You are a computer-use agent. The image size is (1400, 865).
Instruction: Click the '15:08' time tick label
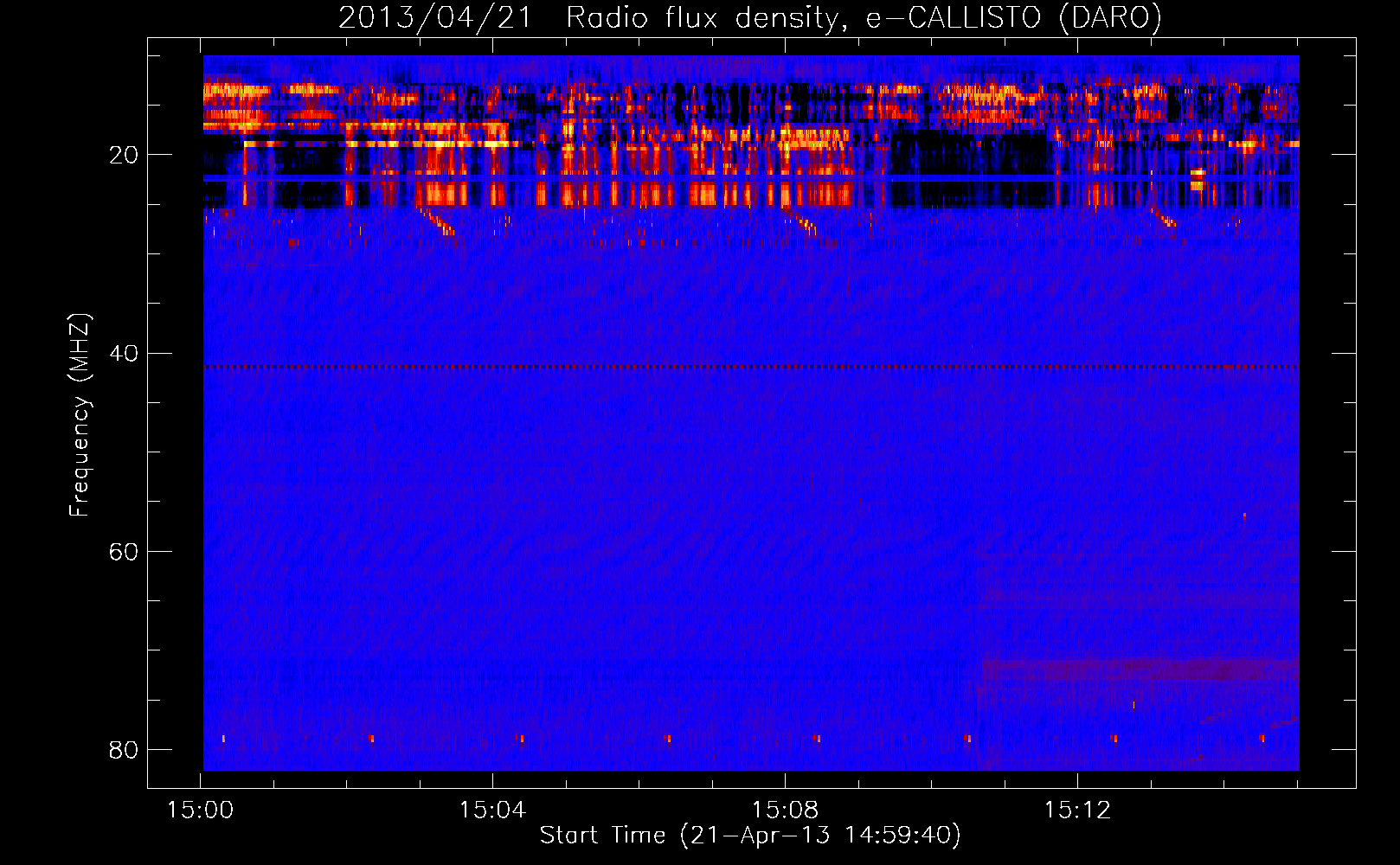(x=785, y=811)
